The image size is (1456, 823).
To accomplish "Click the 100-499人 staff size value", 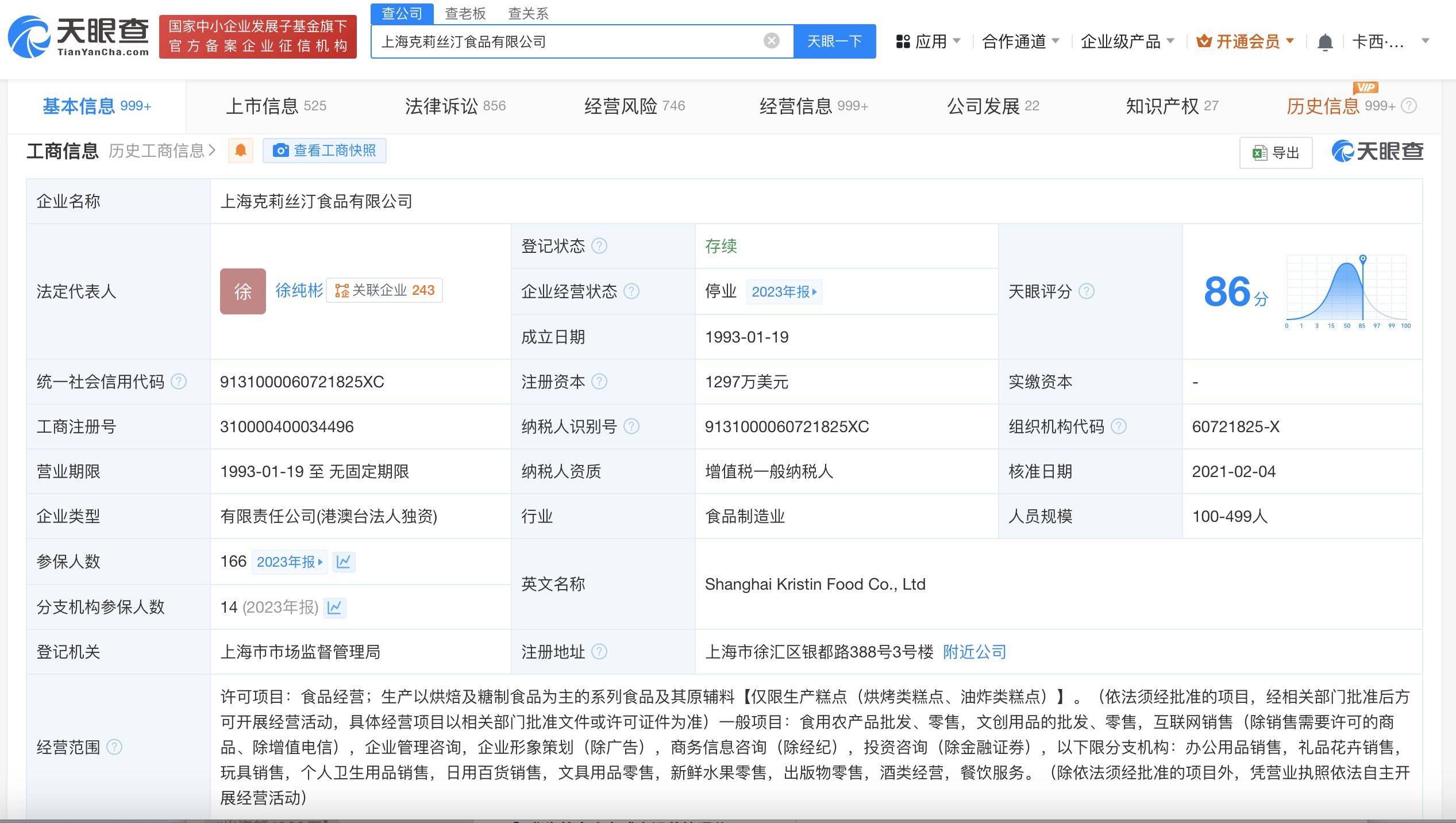I will click(x=1230, y=516).
